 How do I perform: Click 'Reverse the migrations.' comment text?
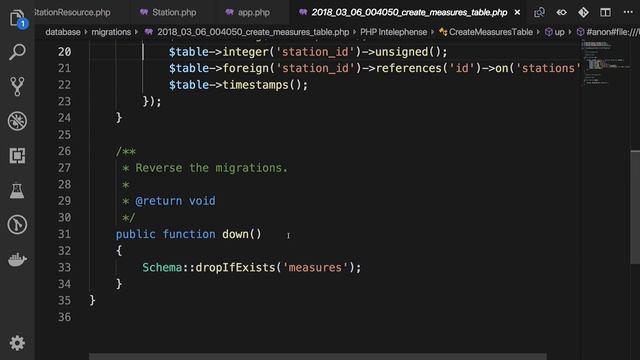(x=211, y=168)
